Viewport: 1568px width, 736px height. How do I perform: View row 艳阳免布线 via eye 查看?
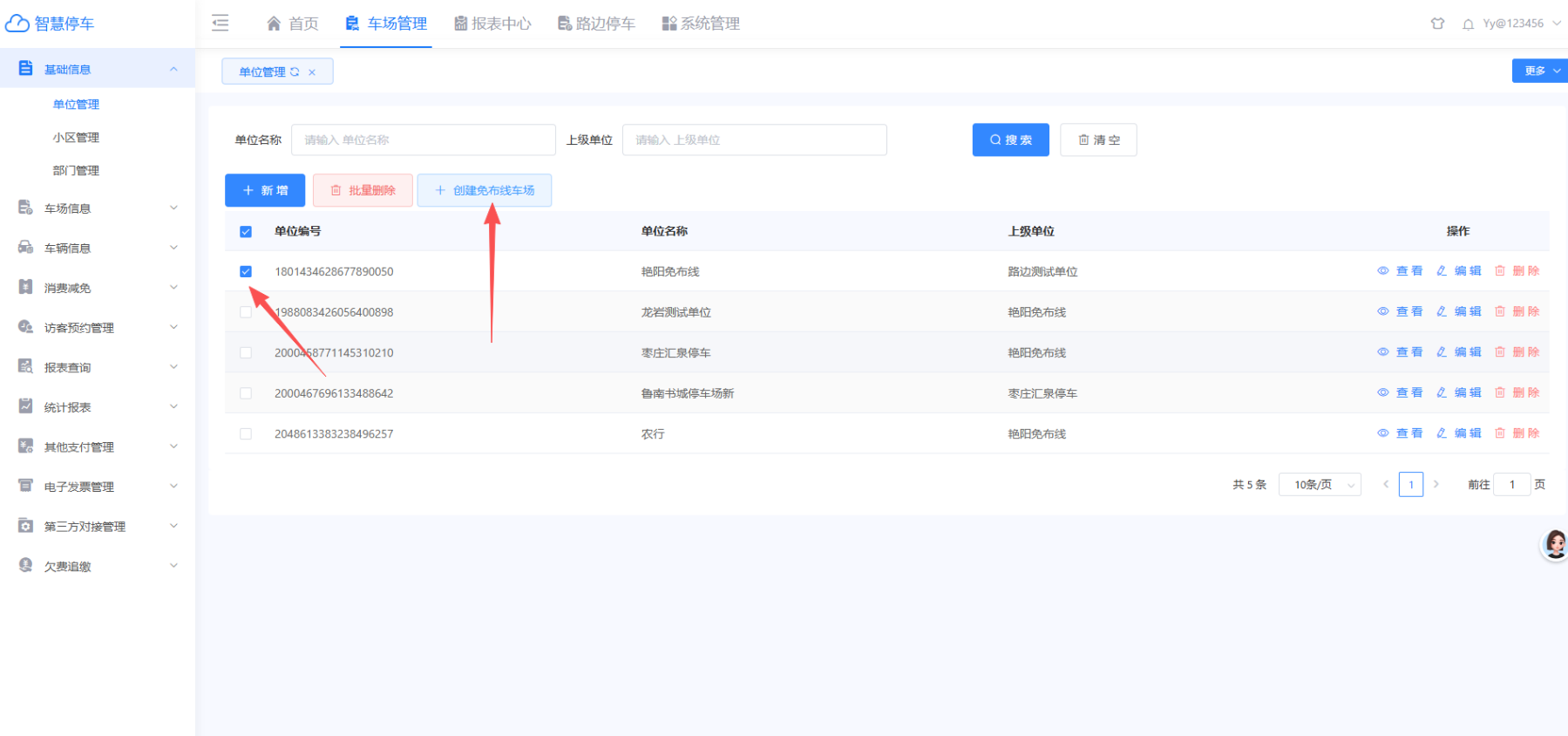(1400, 271)
